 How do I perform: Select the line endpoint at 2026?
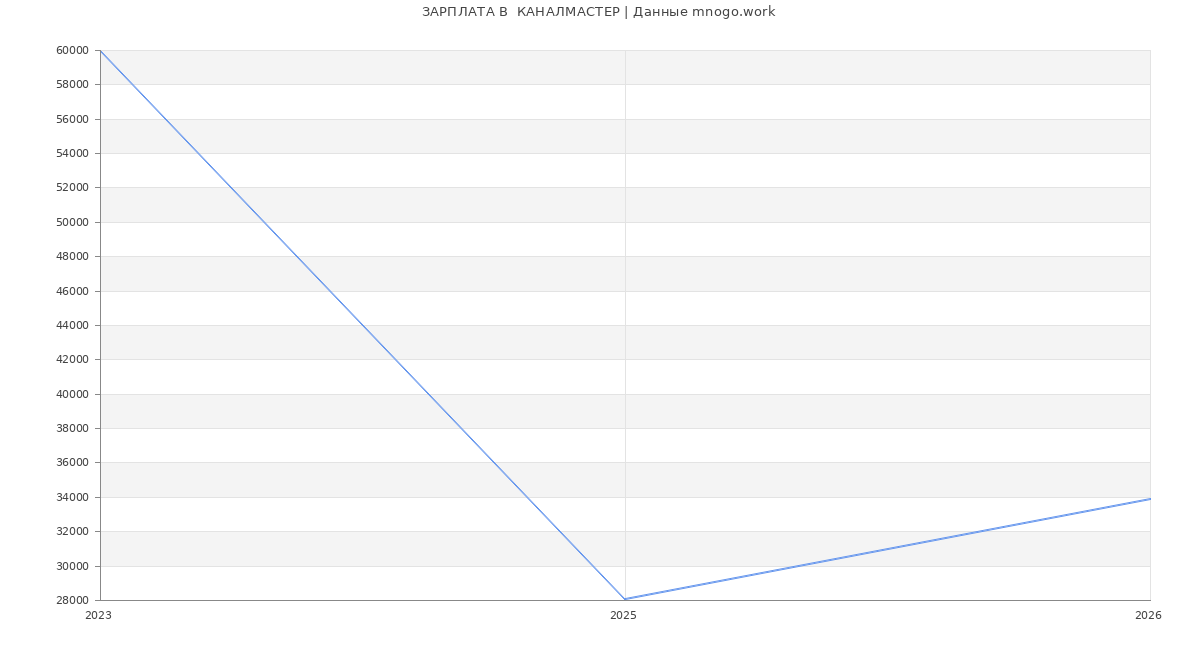1149,499
